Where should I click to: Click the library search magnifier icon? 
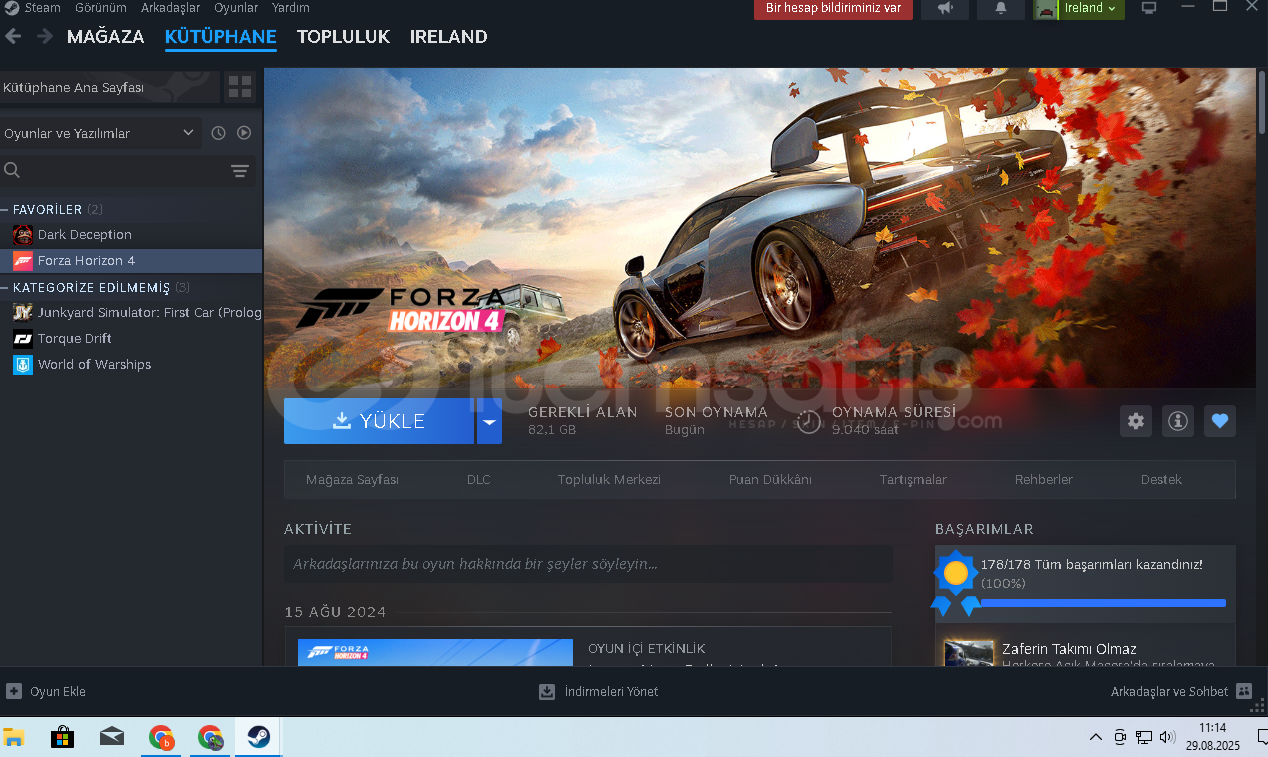[12, 170]
